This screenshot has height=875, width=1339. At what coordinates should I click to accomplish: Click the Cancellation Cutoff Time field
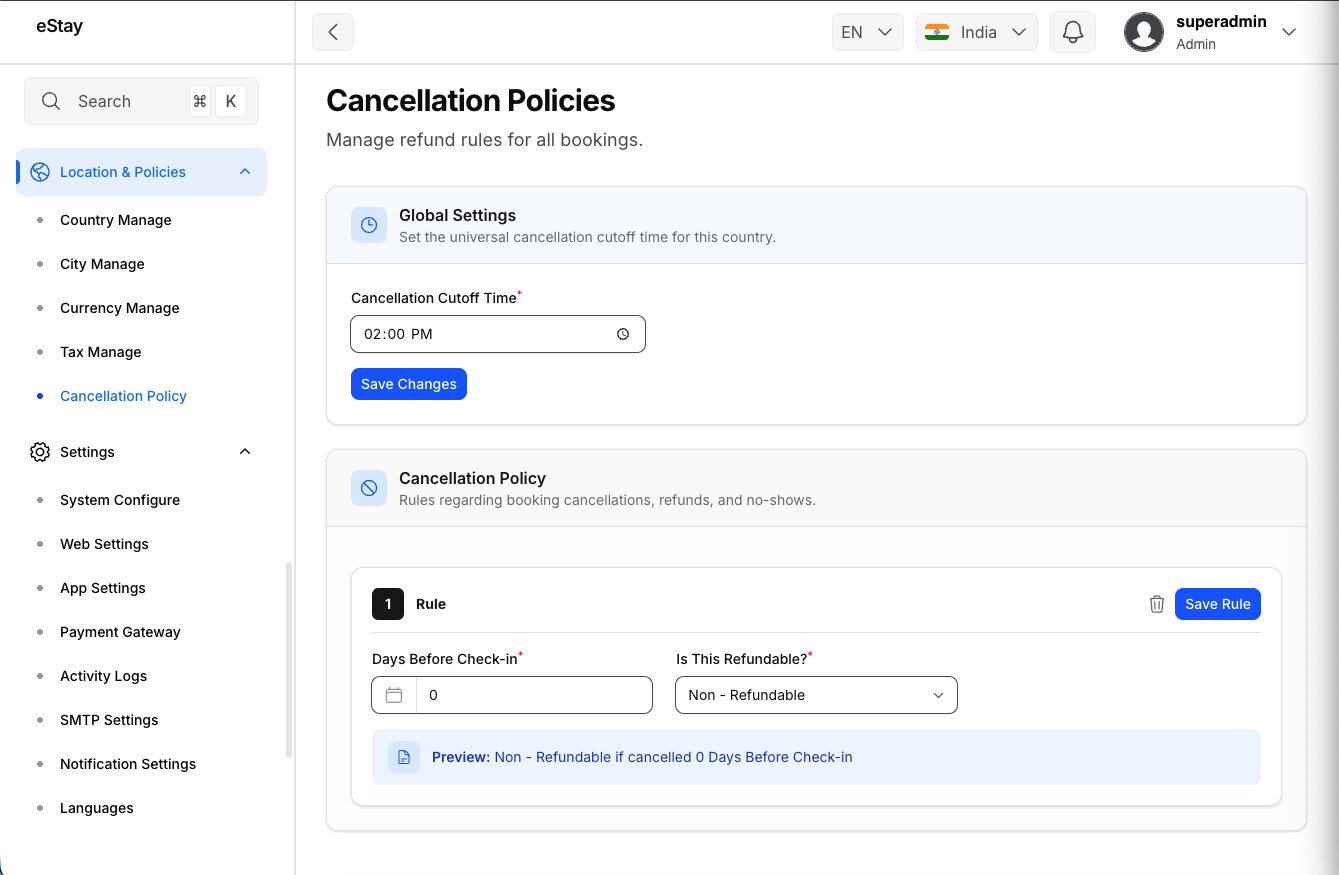click(498, 334)
